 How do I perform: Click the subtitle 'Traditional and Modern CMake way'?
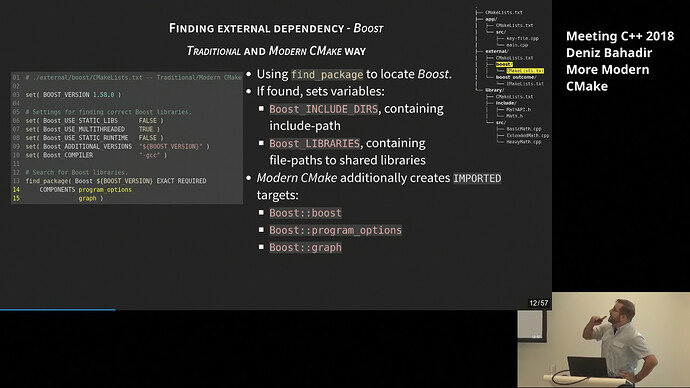coord(276,51)
